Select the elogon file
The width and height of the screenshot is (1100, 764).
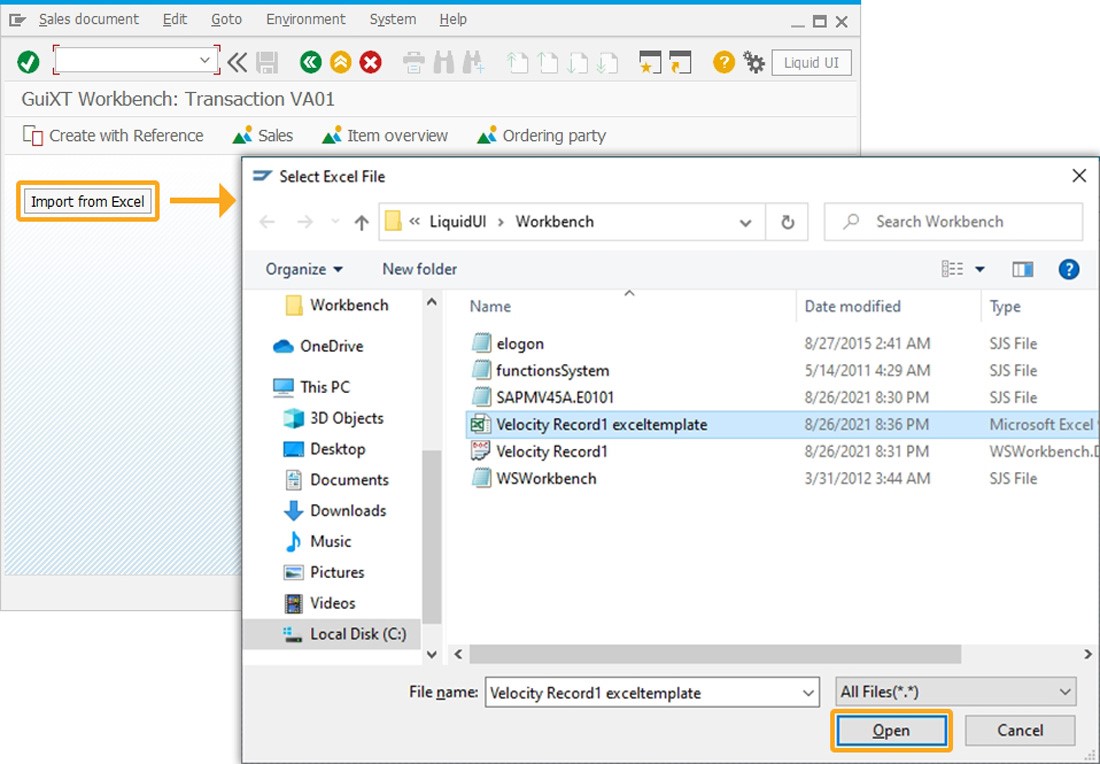(520, 344)
